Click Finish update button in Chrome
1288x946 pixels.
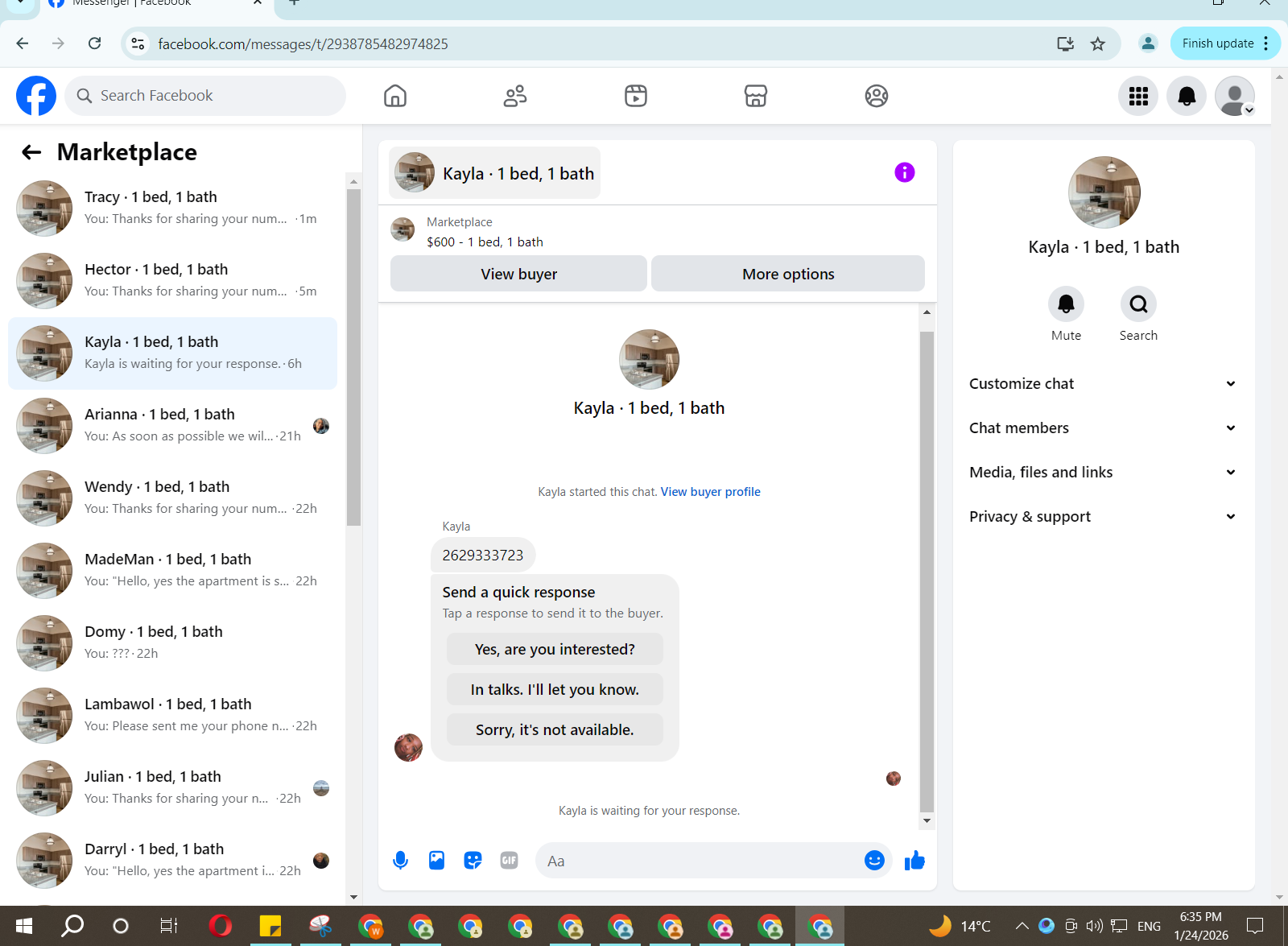1224,43
